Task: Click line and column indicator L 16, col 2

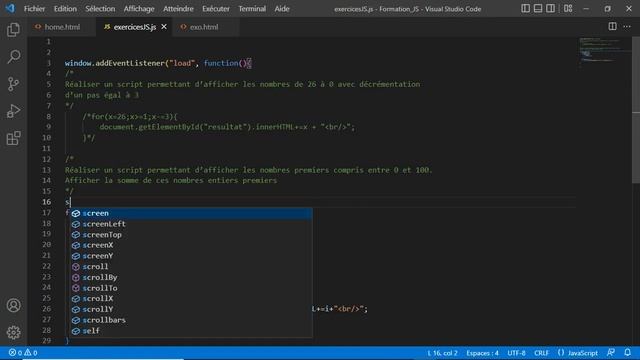Action: 442,353
